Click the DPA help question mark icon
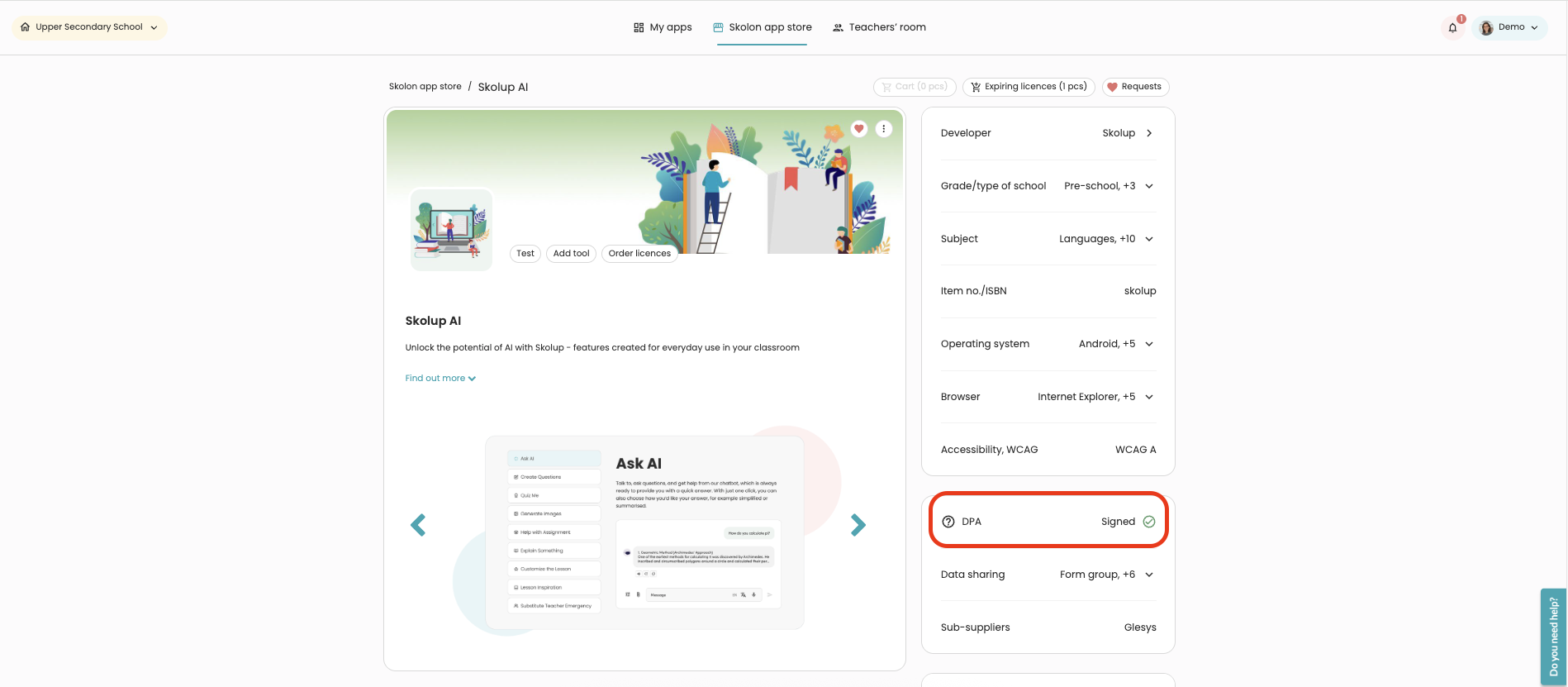Image resolution: width=1568 pixels, height=687 pixels. (x=948, y=522)
